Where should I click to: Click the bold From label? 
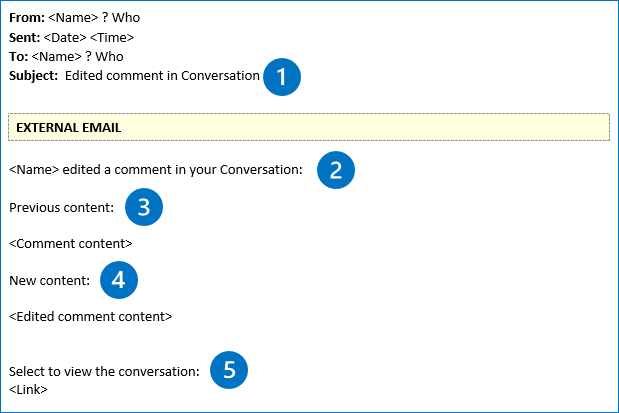[x=26, y=19]
